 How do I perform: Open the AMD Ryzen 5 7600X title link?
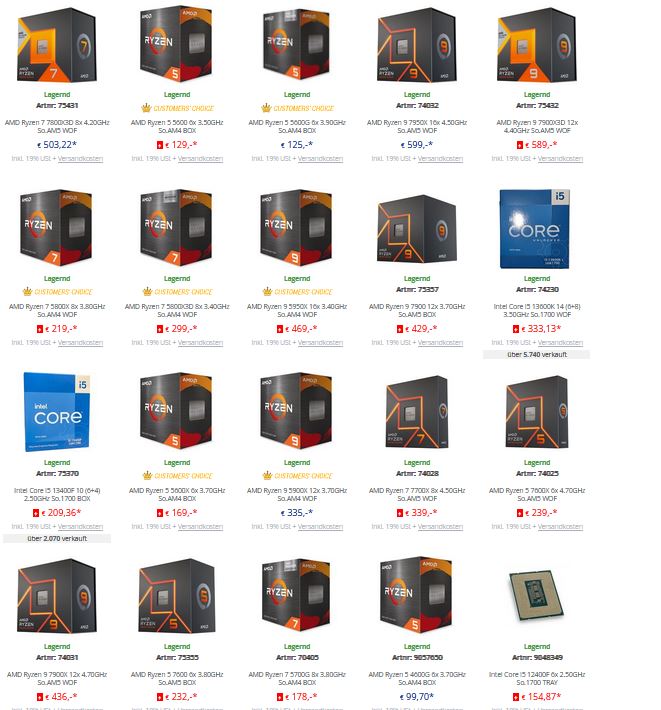pyautogui.click(x=537, y=494)
